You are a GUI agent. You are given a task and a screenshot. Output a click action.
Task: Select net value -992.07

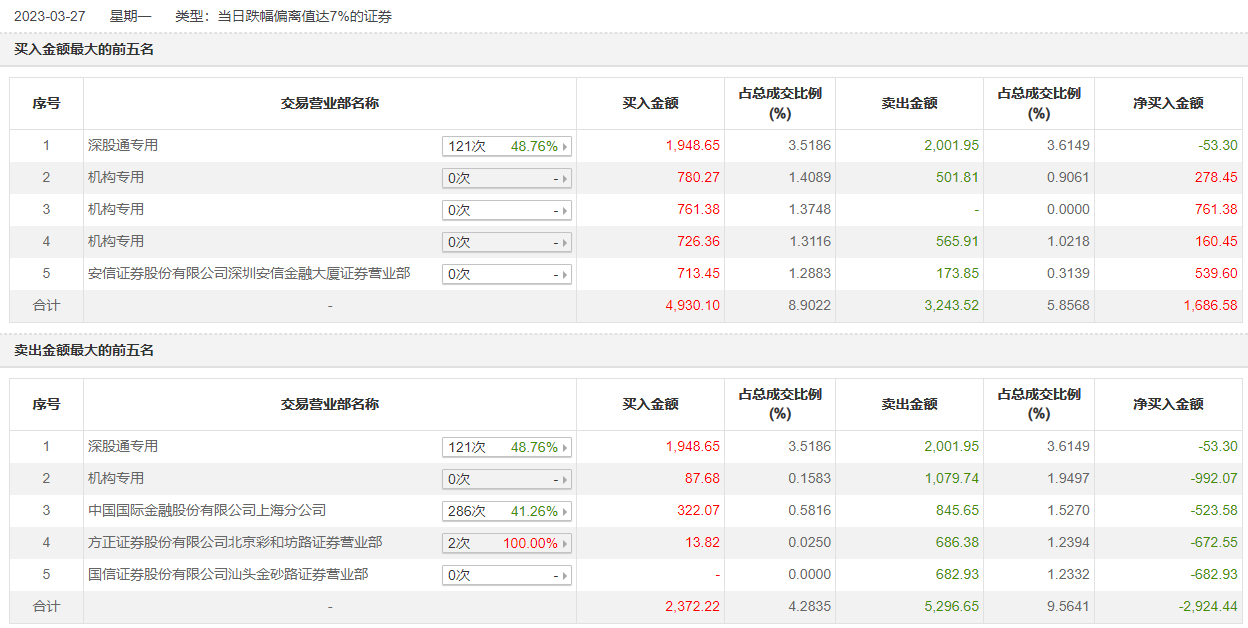coord(1214,478)
